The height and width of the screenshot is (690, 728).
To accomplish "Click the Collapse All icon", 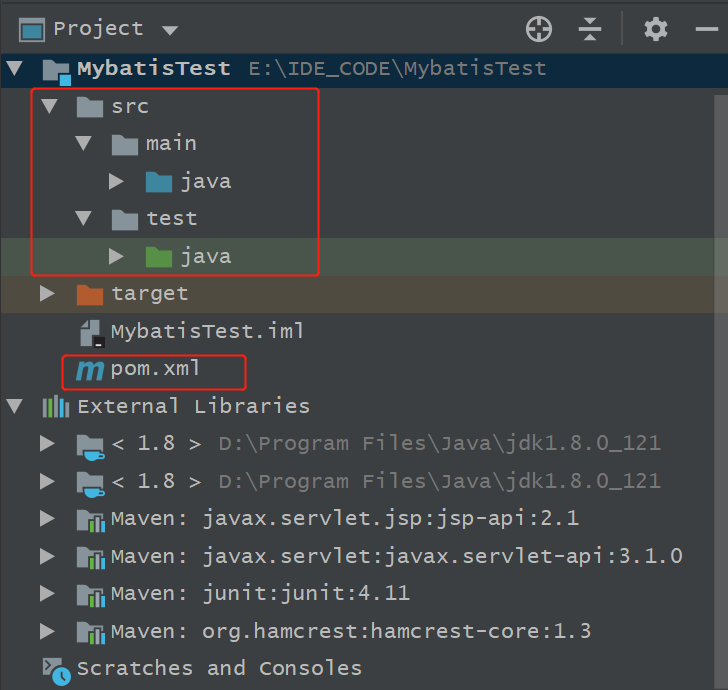I will tap(590, 29).
